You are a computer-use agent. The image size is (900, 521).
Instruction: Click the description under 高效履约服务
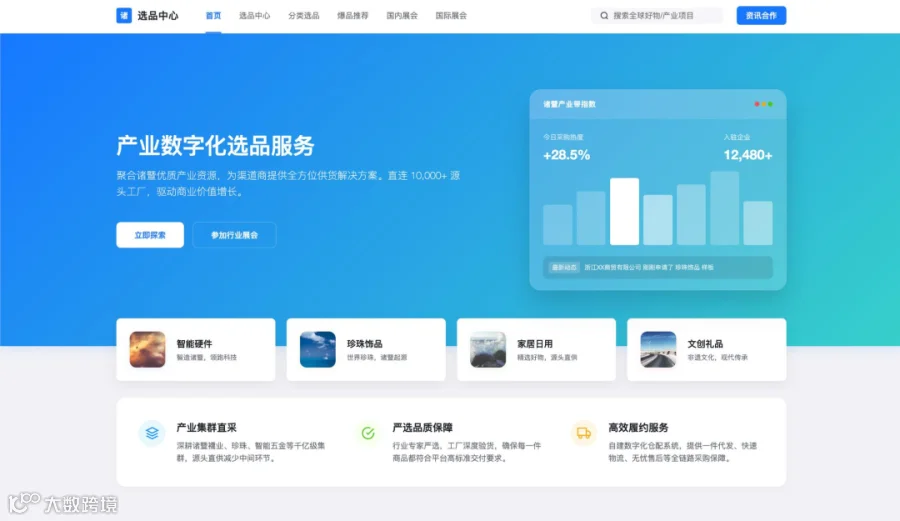pos(682,452)
